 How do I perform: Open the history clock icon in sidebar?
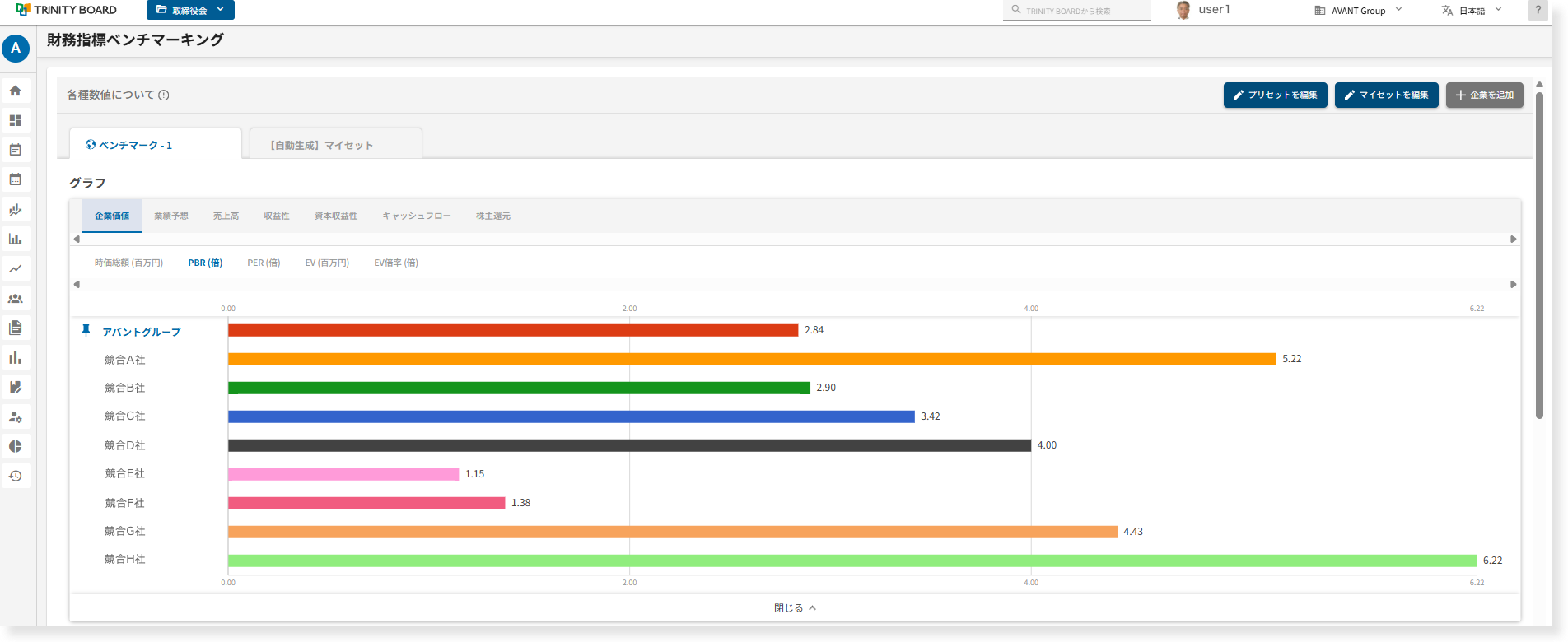(x=16, y=476)
